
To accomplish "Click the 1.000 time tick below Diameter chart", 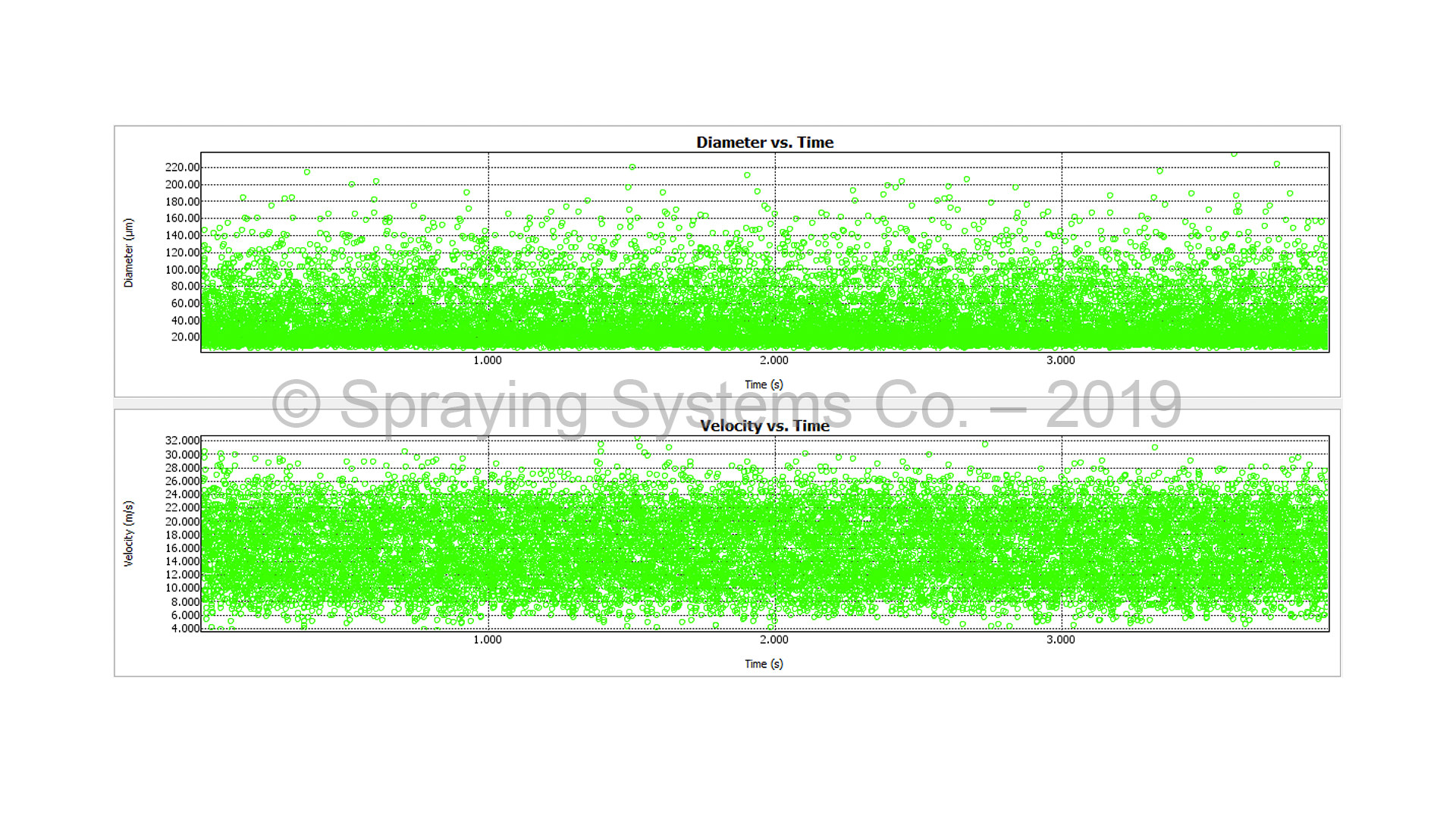I will 487,360.
